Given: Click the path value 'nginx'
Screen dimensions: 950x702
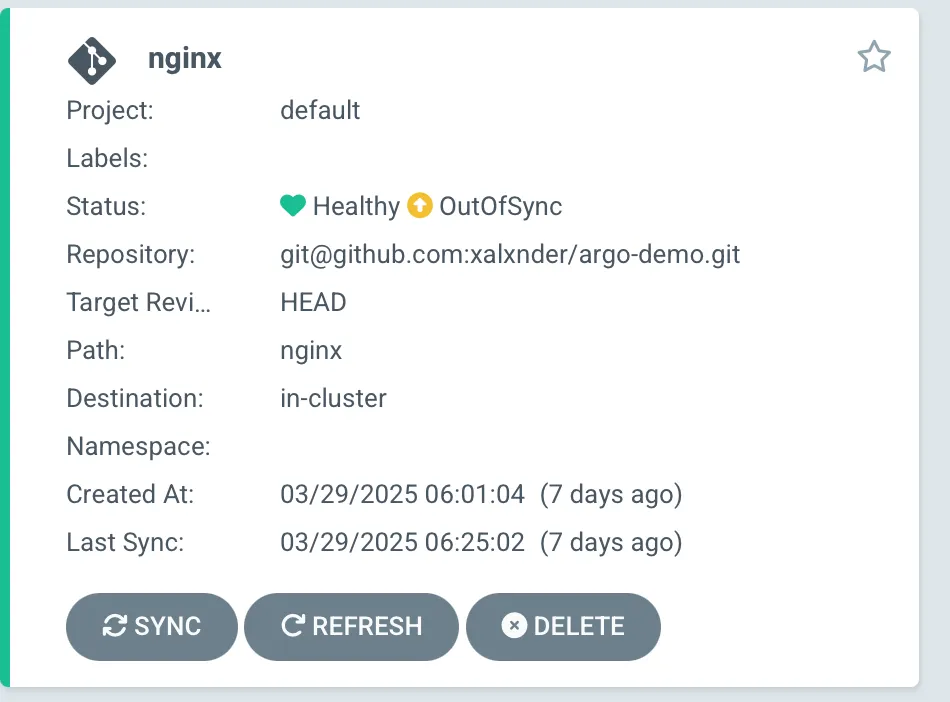Looking at the screenshot, I should point(311,351).
